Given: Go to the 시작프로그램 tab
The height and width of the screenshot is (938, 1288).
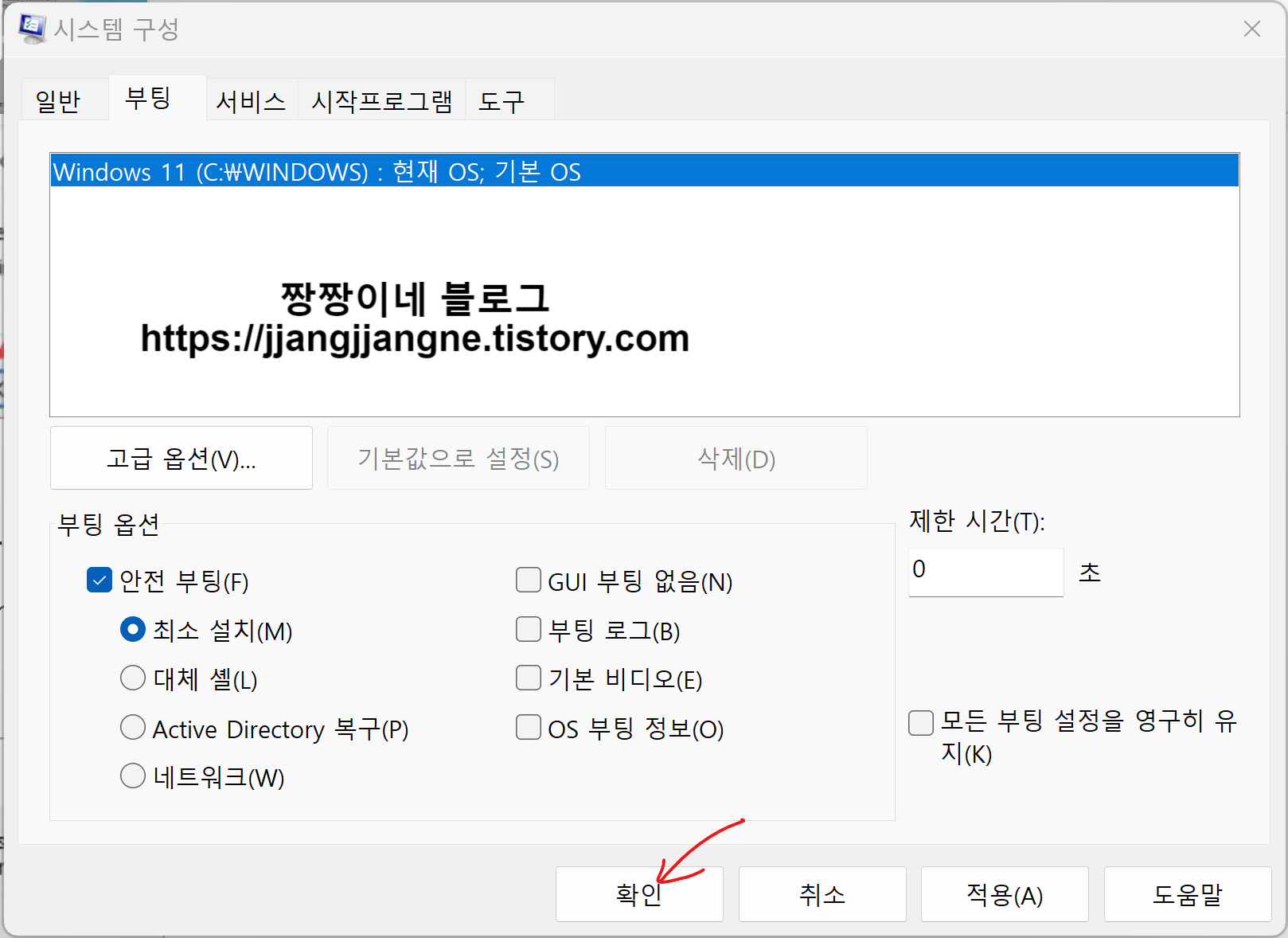Looking at the screenshot, I should pyautogui.click(x=381, y=101).
